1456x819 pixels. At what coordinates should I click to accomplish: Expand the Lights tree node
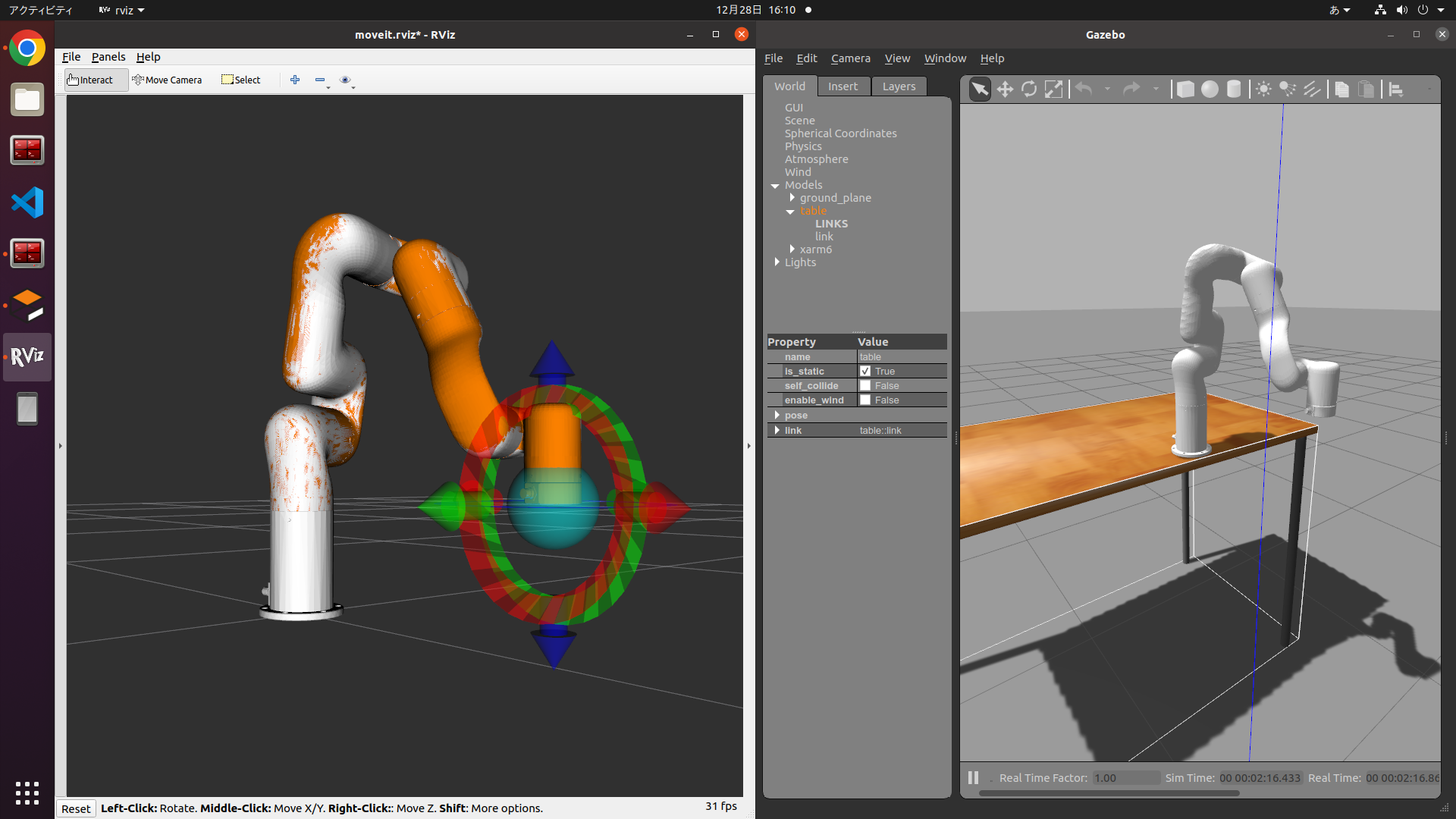(x=777, y=262)
